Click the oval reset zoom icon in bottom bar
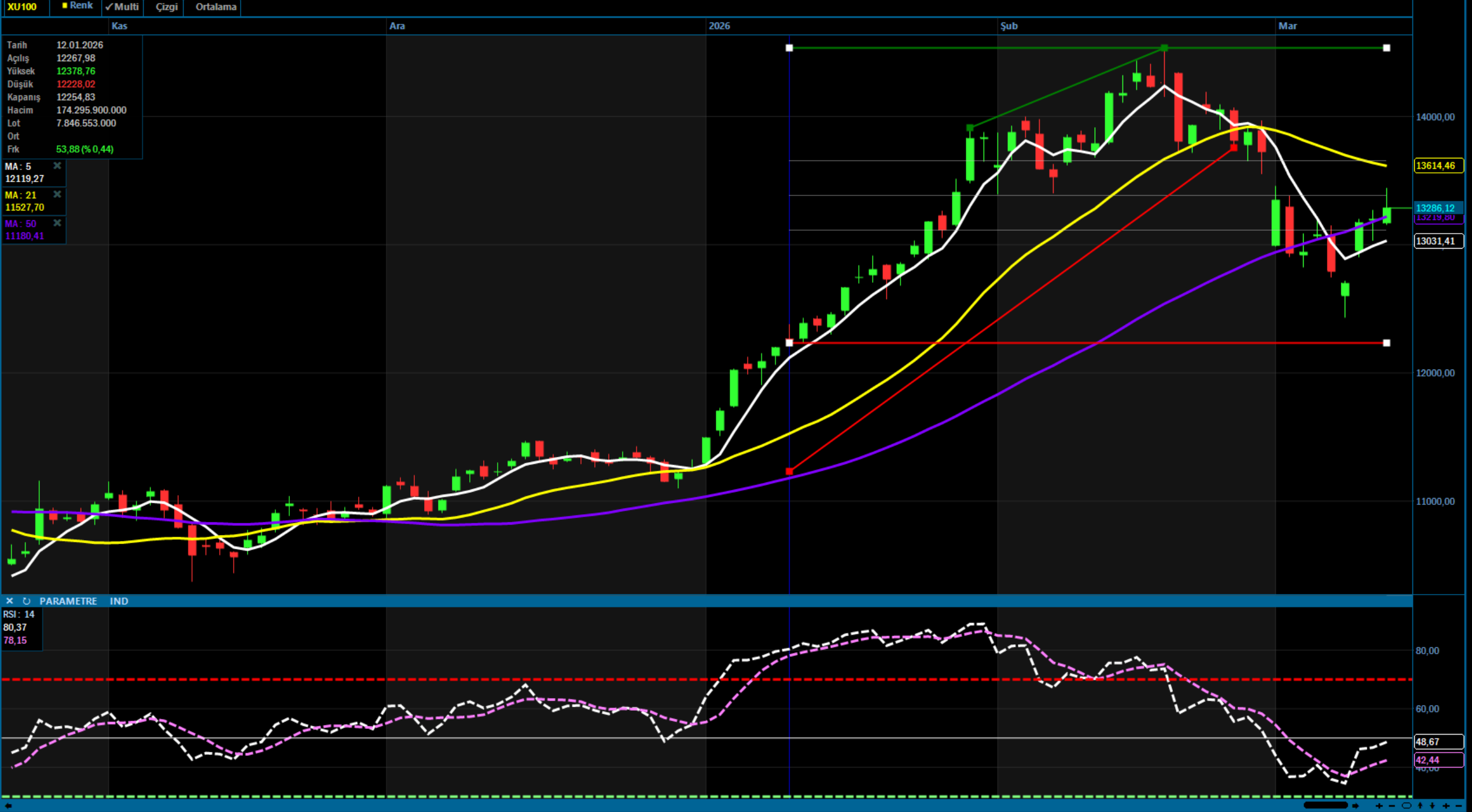Viewport: 1472px width, 812px height. (1407, 806)
